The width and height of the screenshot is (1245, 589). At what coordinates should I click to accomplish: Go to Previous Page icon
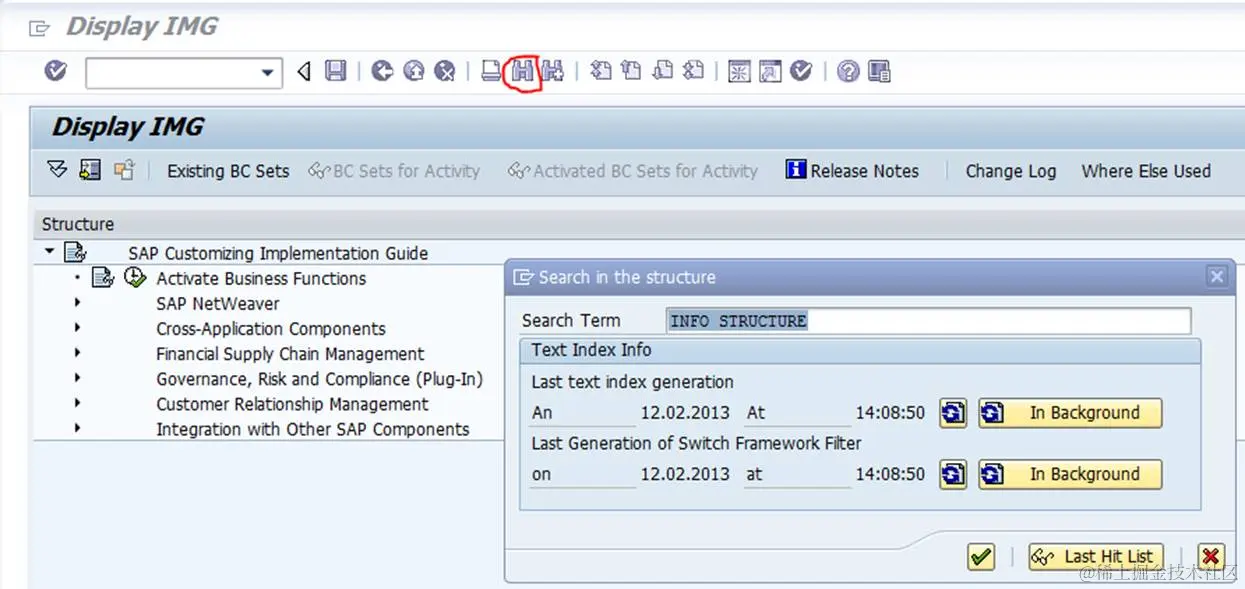pyautogui.click(x=631, y=71)
